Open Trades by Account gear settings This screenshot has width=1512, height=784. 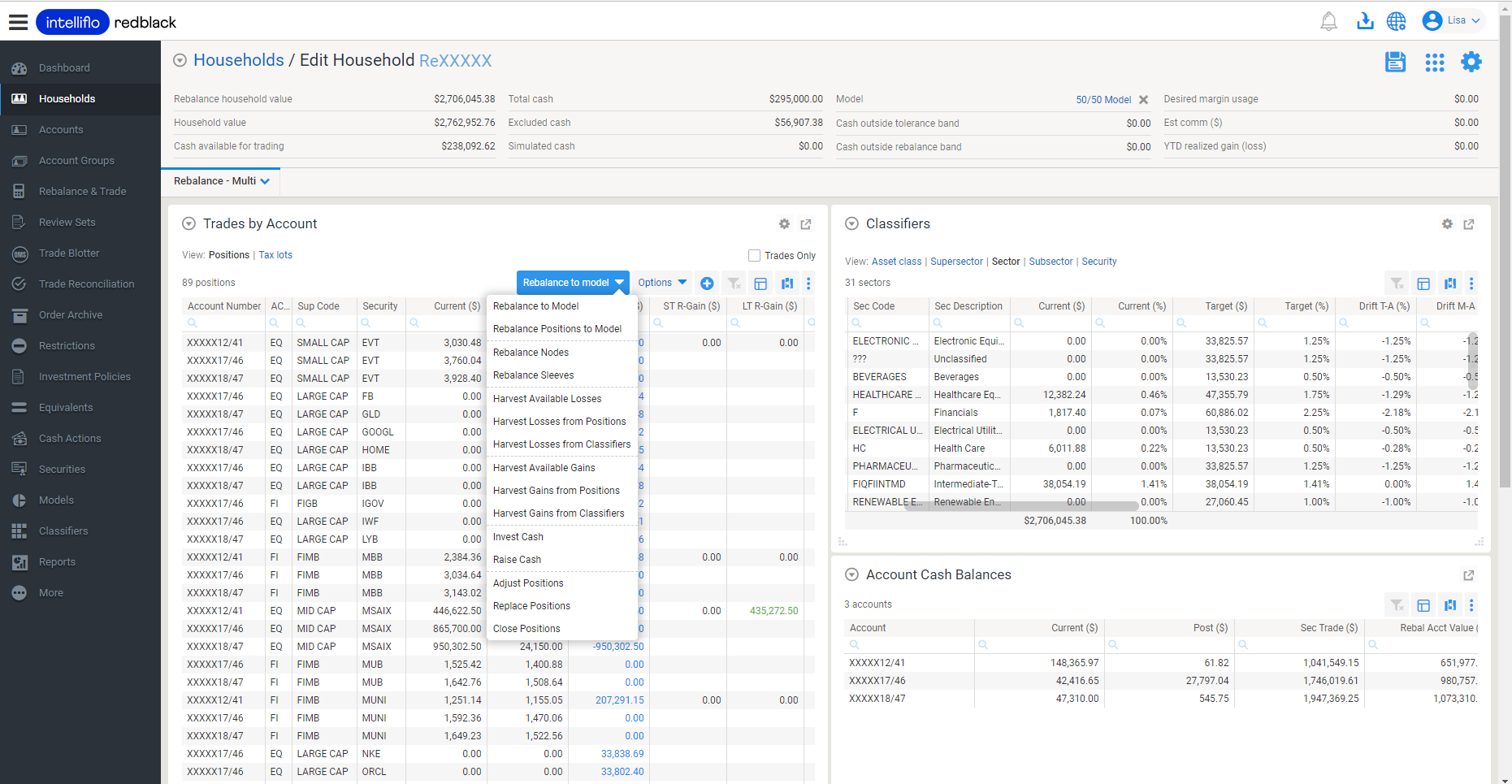click(x=784, y=224)
